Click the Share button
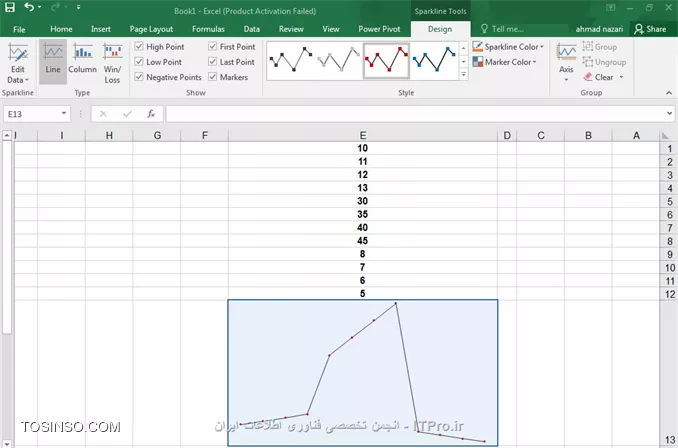The height and width of the screenshot is (448, 678). point(651,29)
